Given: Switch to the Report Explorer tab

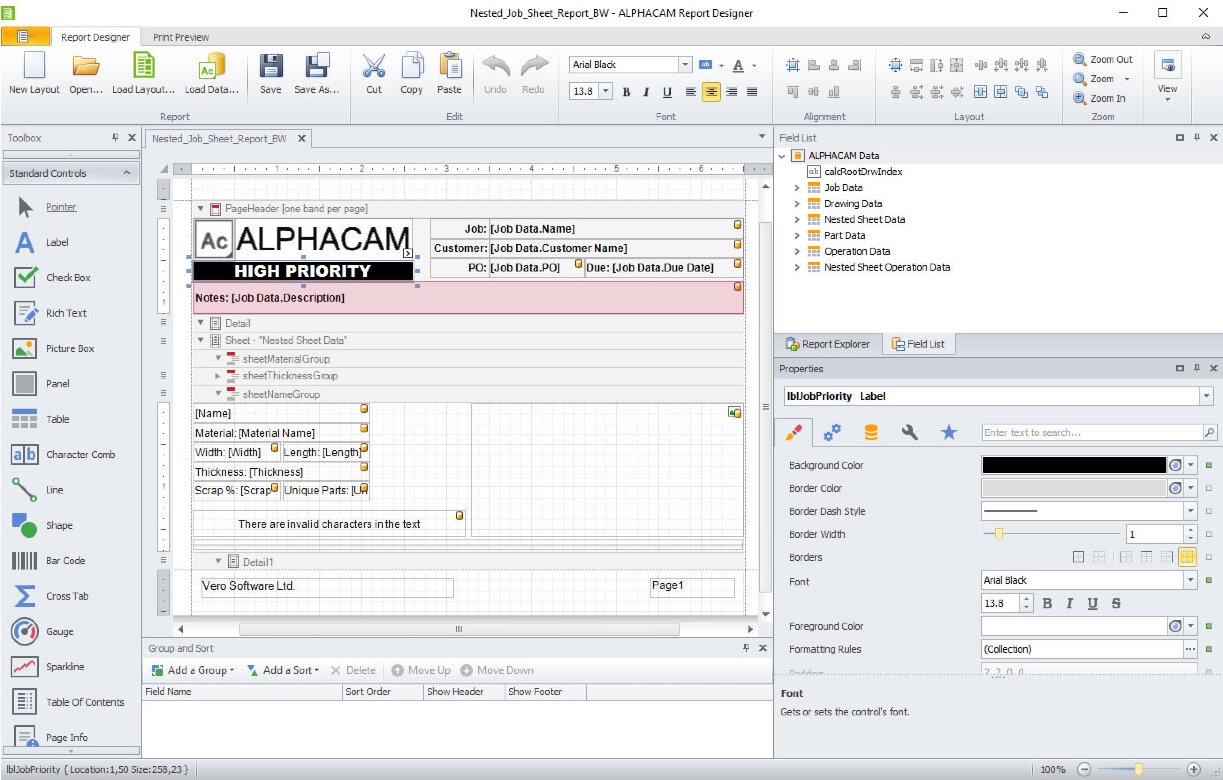Looking at the screenshot, I should tap(826, 344).
